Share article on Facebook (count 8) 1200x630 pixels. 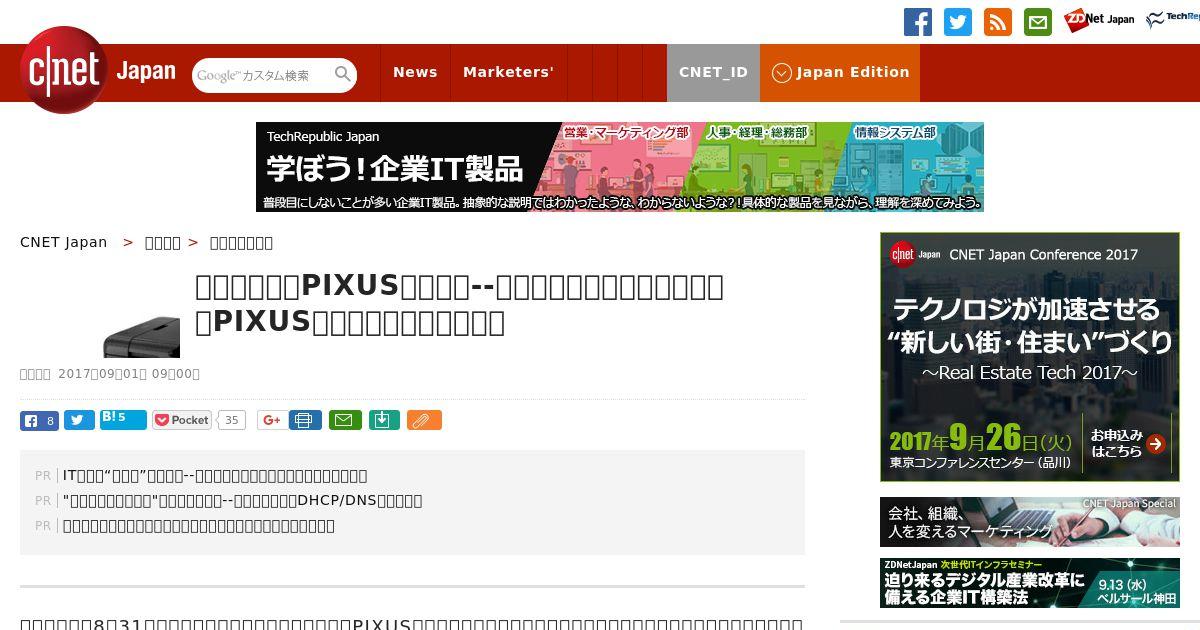39,420
